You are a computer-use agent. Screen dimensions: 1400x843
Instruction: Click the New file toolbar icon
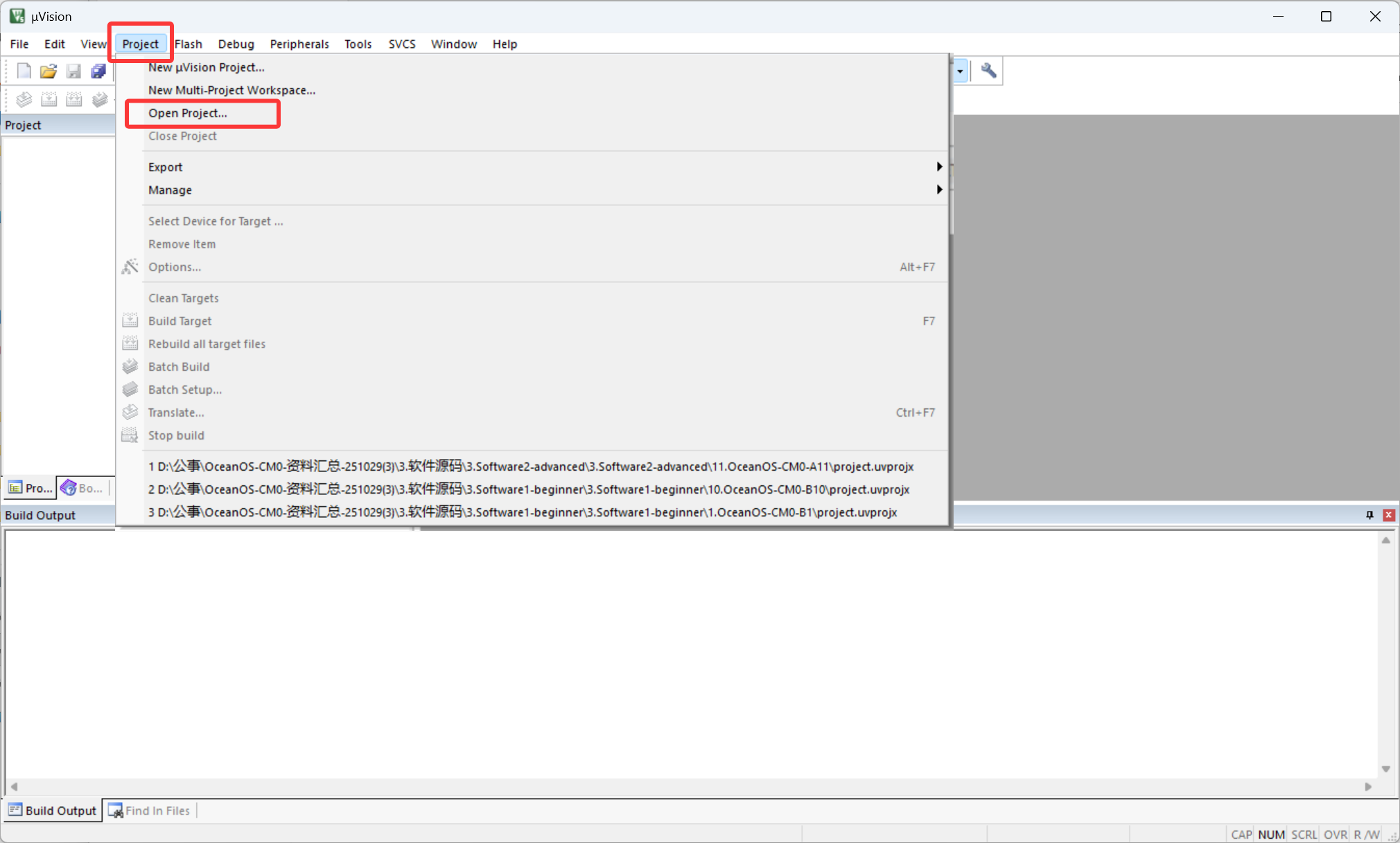tap(24, 71)
